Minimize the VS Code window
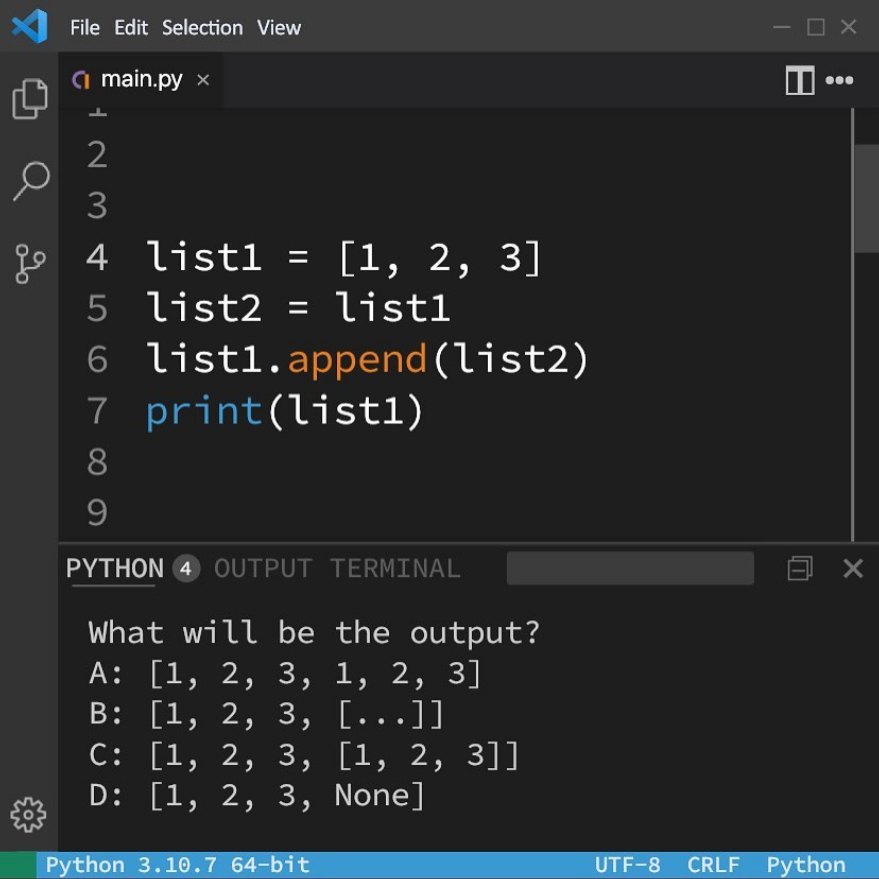This screenshot has height=879, width=879. [781, 26]
